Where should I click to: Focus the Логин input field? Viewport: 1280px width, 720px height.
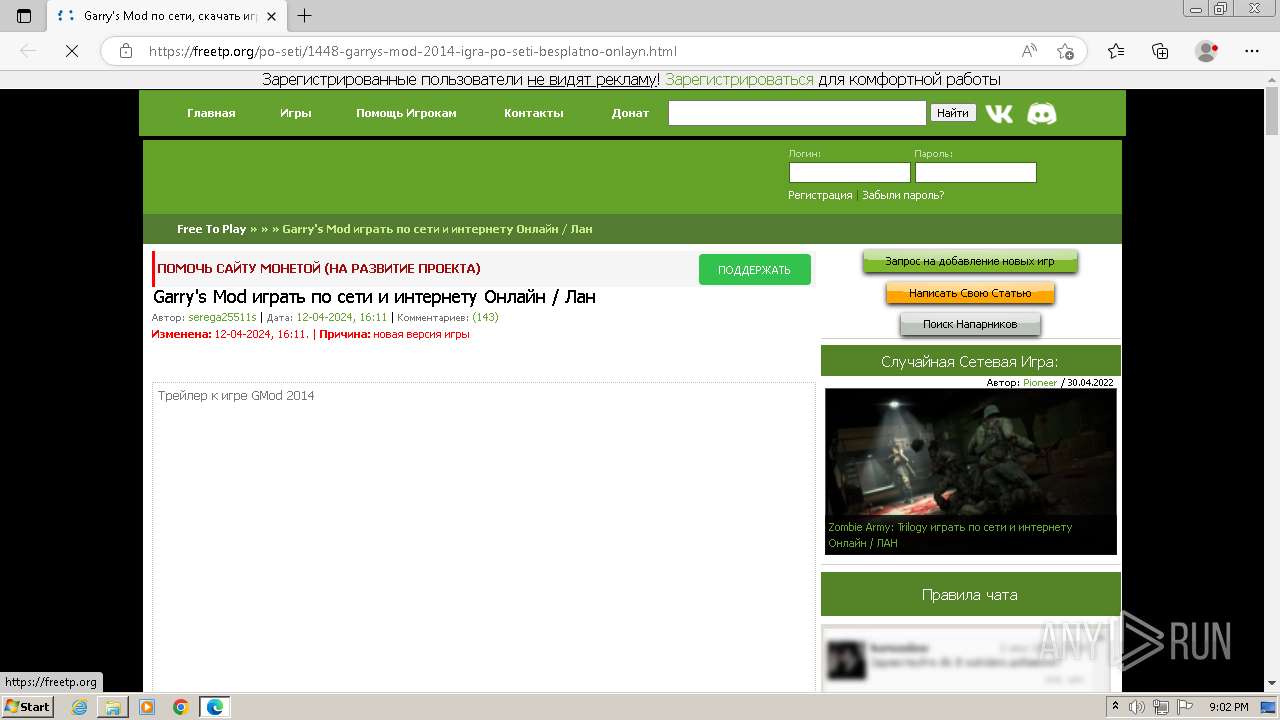(849, 172)
